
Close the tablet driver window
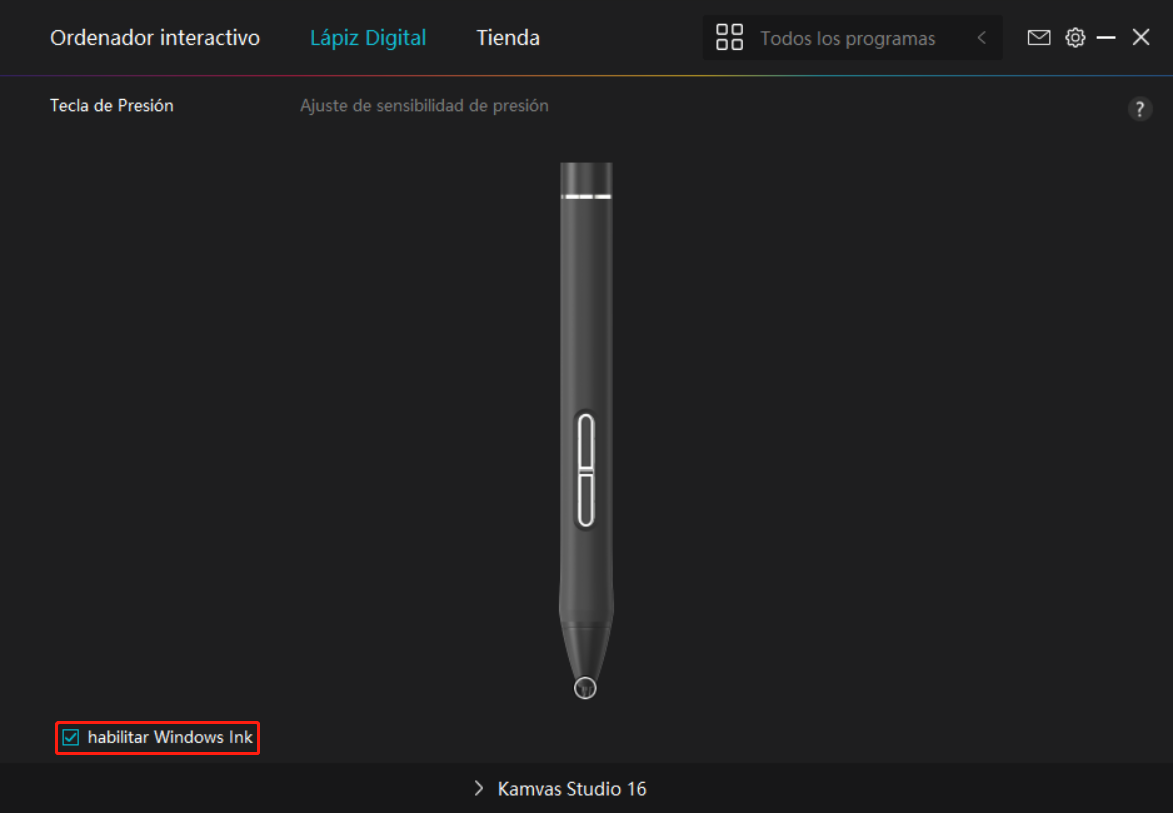(1141, 38)
